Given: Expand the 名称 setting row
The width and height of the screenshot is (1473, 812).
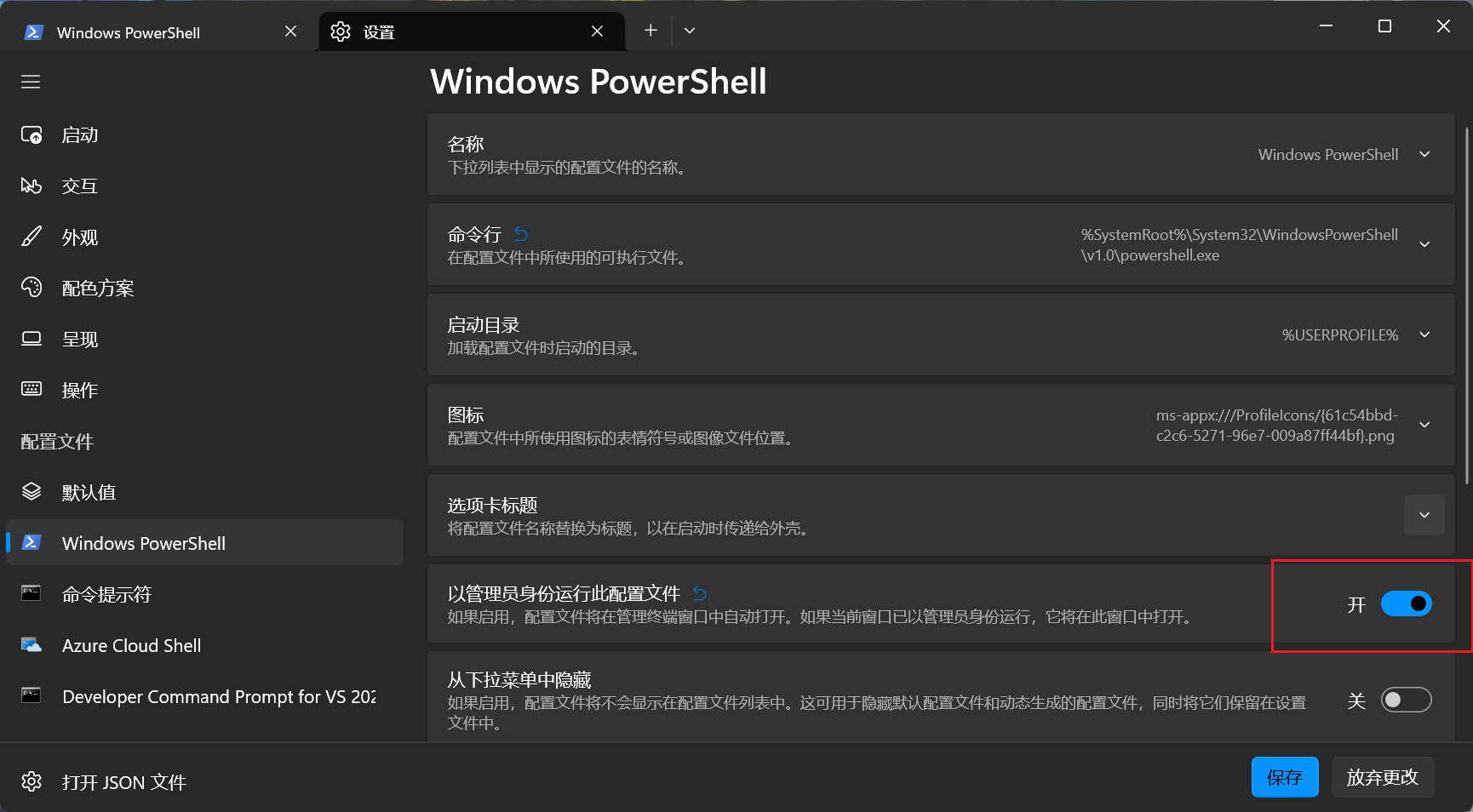Looking at the screenshot, I should [x=941, y=154].
